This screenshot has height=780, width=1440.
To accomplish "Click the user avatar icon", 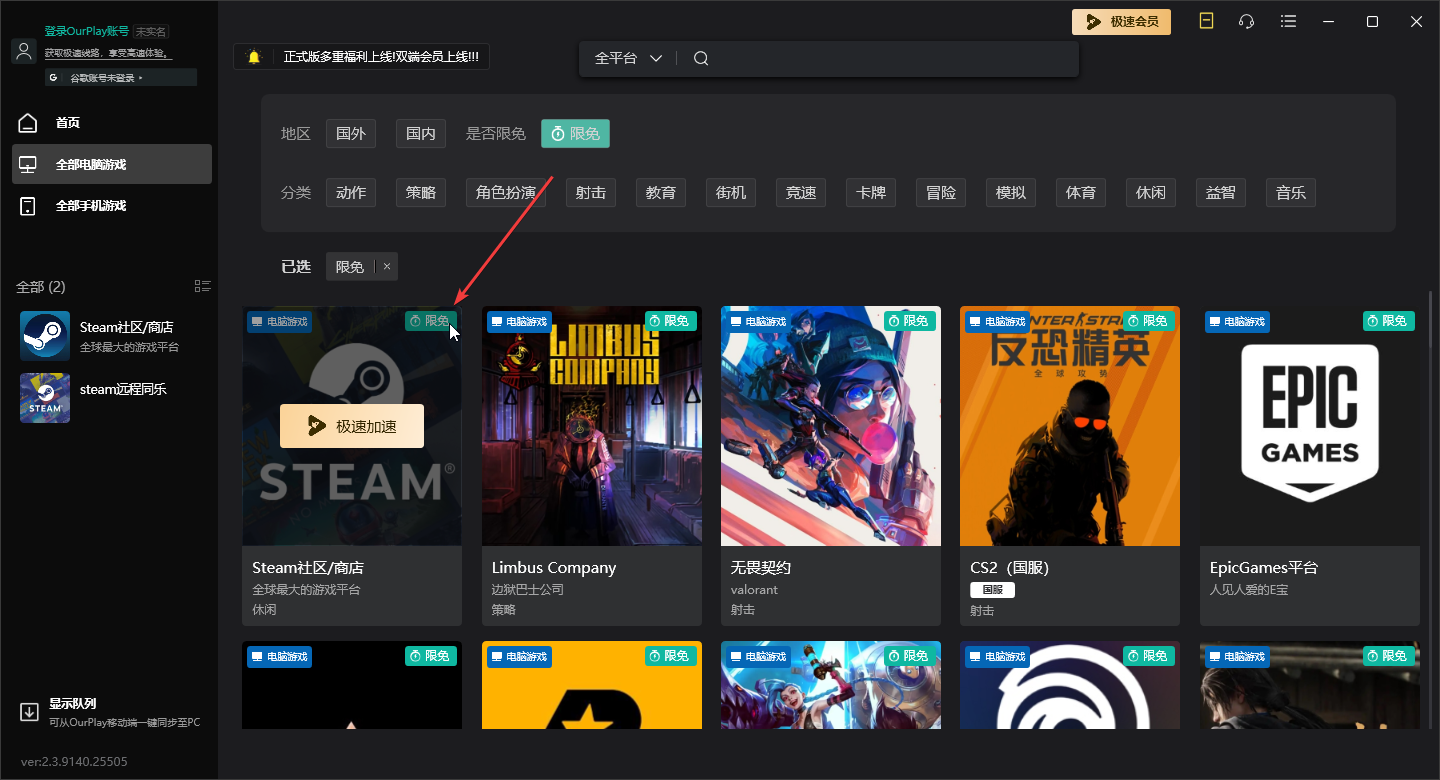I will (x=24, y=51).
